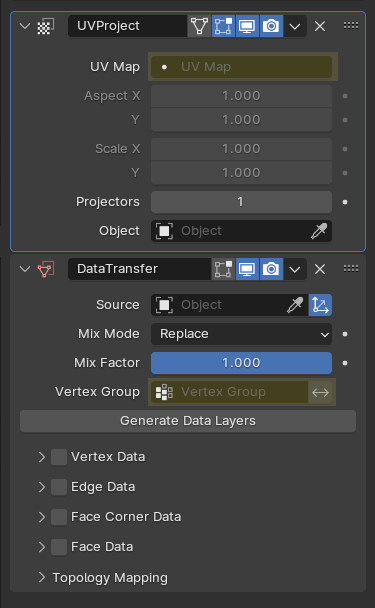Screen dimensions: 375x608
Task: Click the Projectors count field
Action: [241, 202]
